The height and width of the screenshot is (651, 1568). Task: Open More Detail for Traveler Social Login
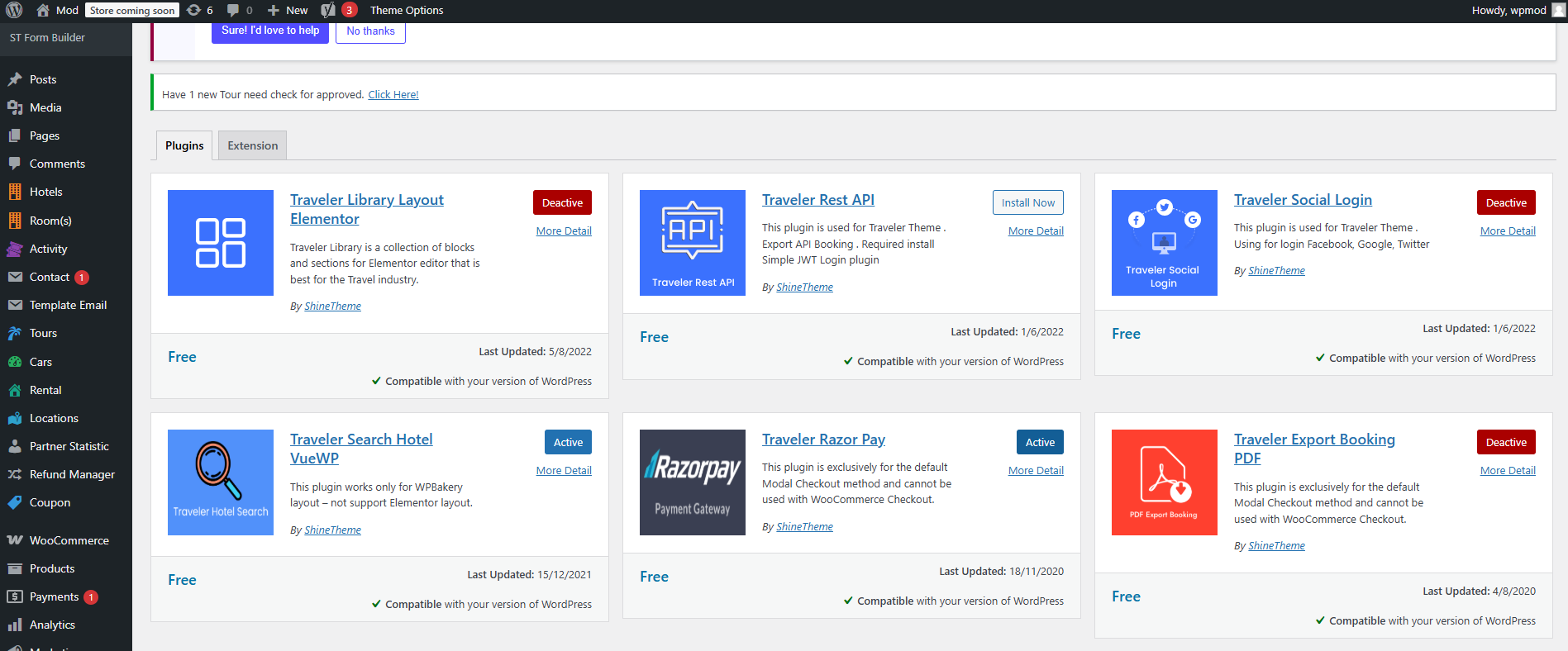tap(1508, 231)
